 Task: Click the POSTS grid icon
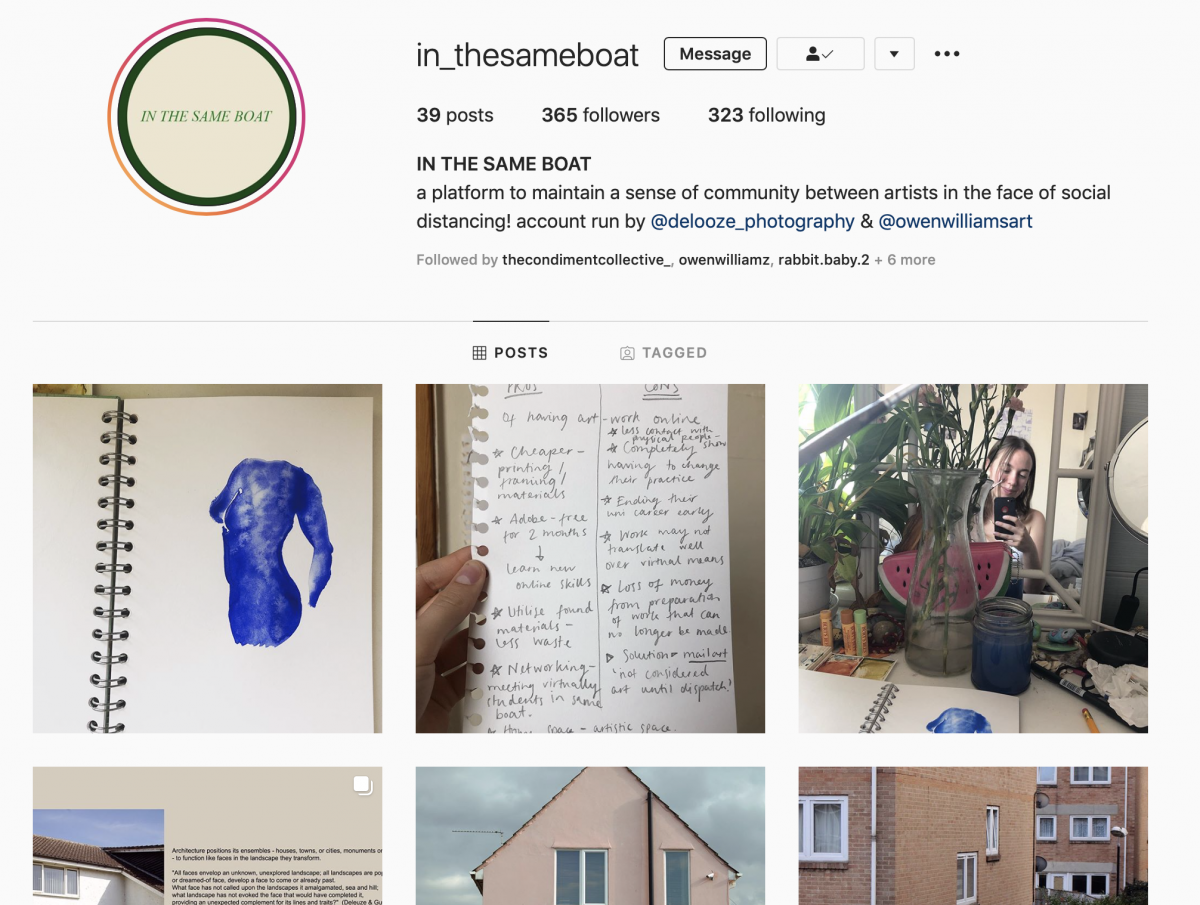[x=479, y=353]
